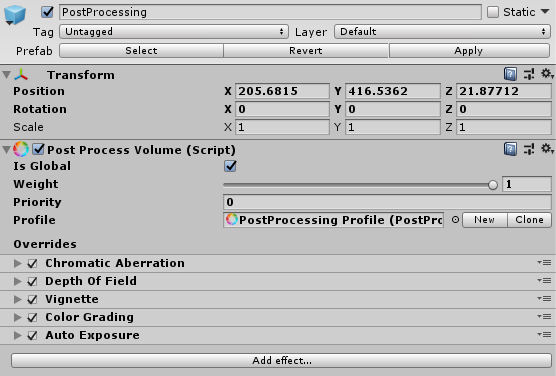Adjust the Weight slider handle

493,185
